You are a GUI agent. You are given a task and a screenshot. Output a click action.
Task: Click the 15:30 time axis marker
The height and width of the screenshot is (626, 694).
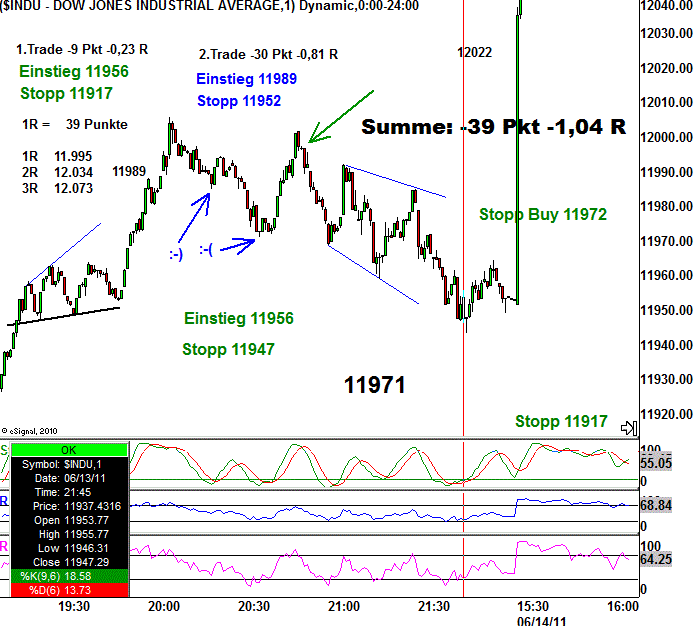click(532, 607)
